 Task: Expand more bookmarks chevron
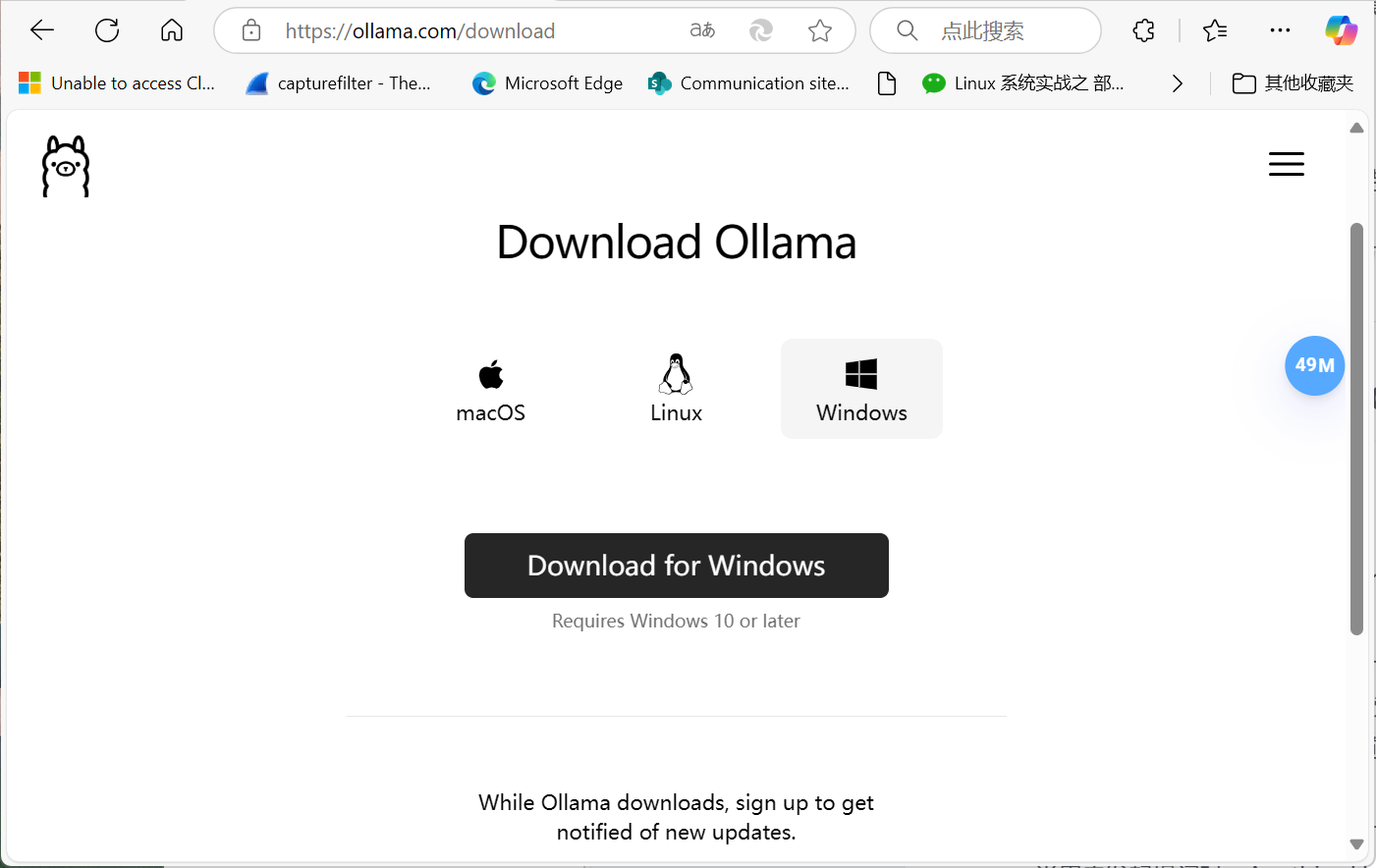1178,83
